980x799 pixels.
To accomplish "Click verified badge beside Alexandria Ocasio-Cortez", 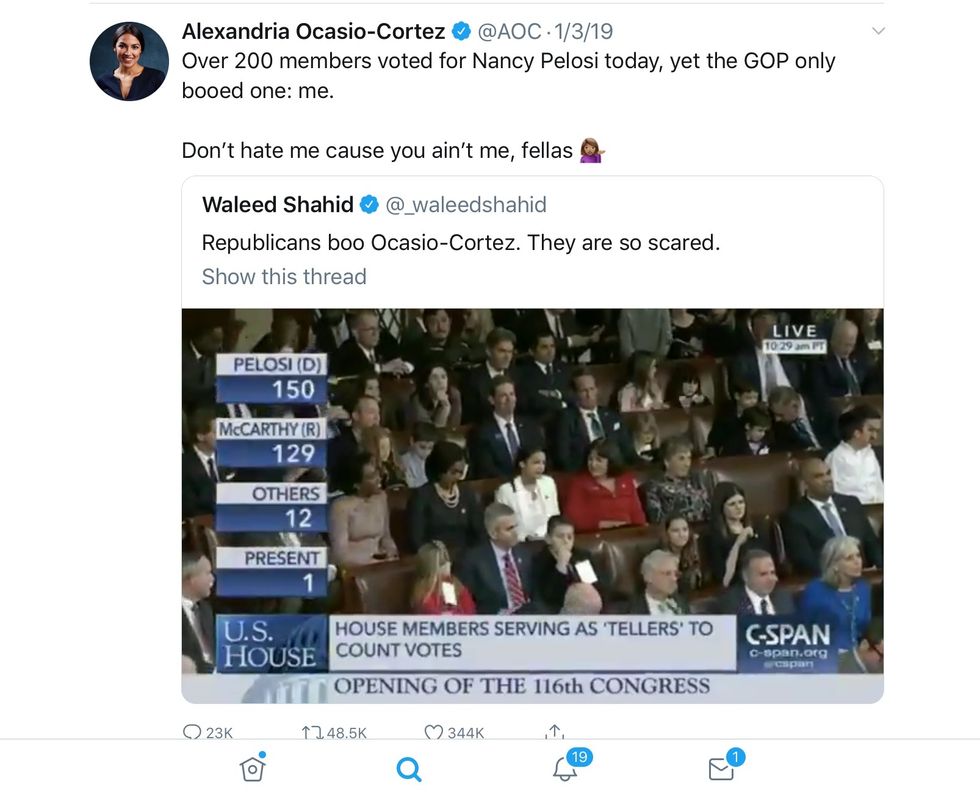I will coord(461,32).
